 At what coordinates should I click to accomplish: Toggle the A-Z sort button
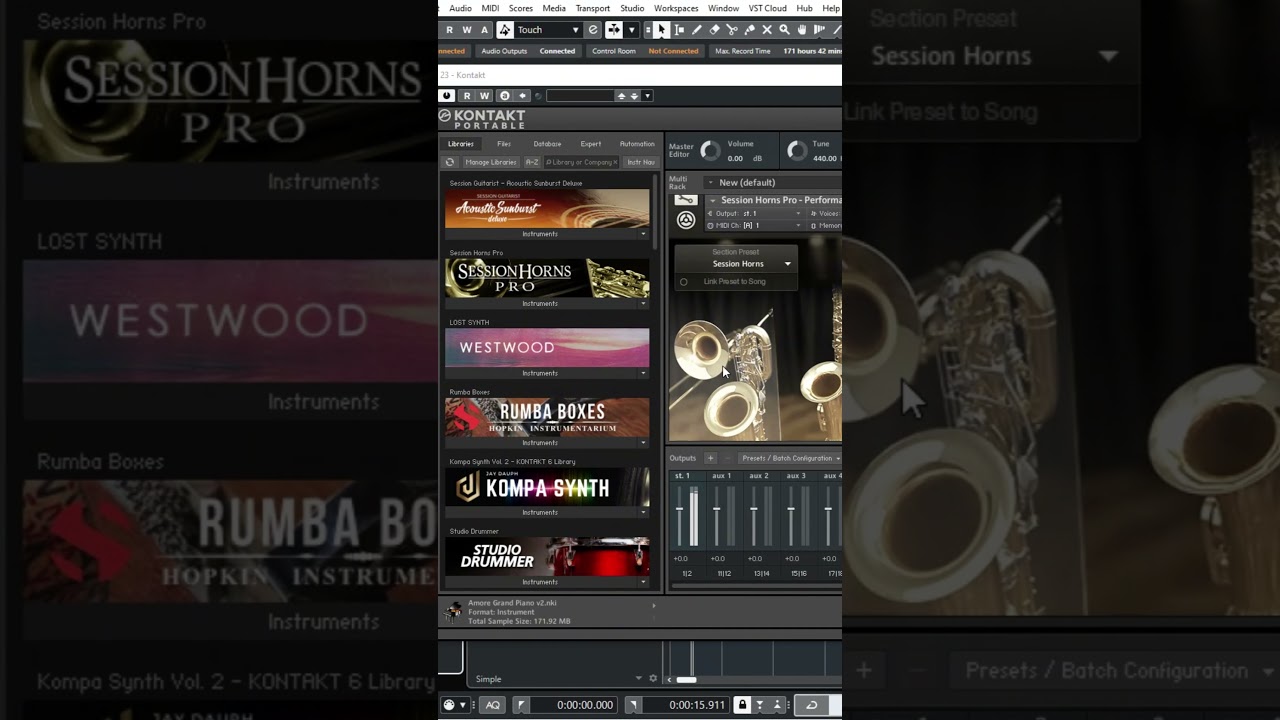point(531,162)
